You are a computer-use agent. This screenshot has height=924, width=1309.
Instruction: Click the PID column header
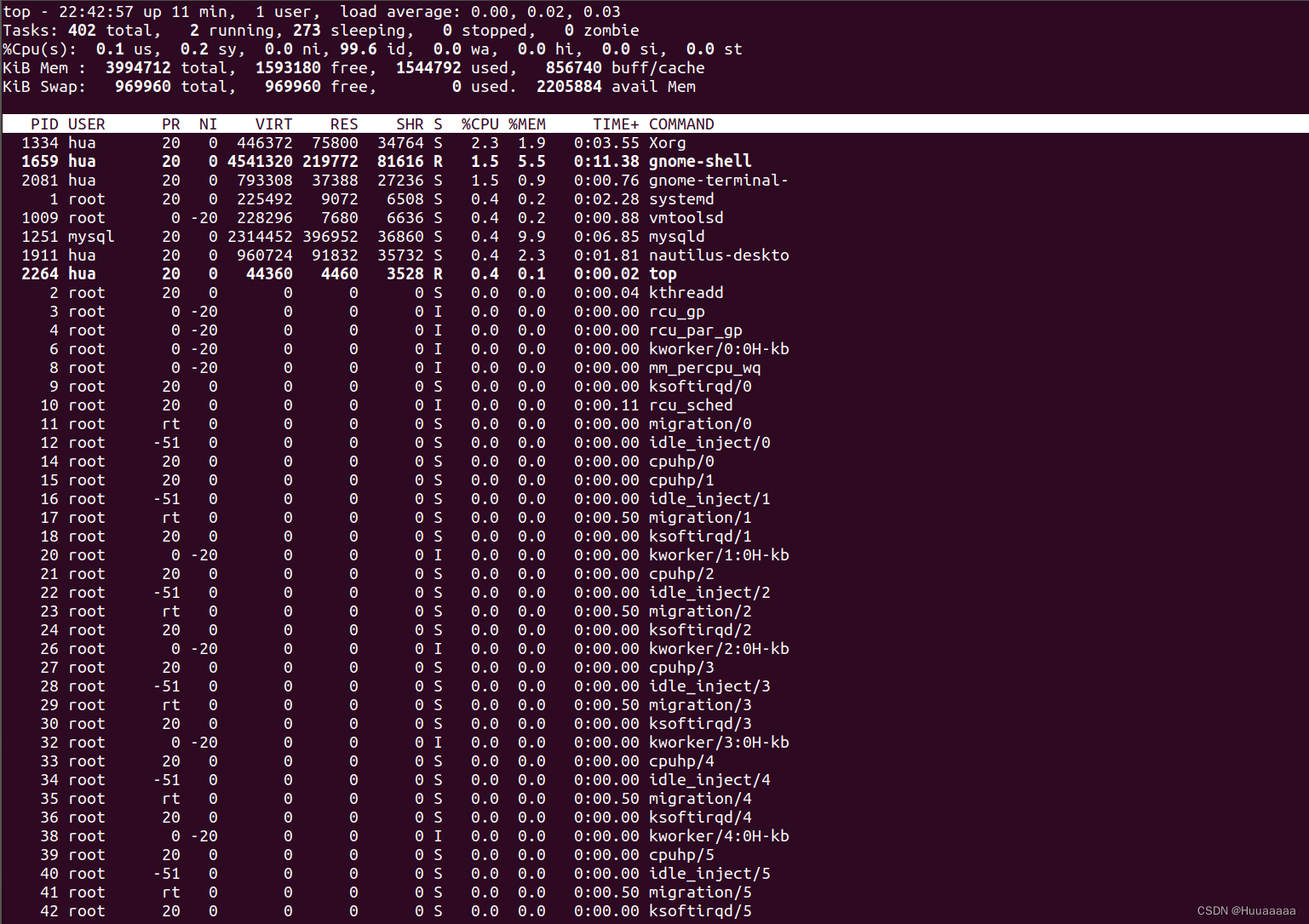point(45,123)
